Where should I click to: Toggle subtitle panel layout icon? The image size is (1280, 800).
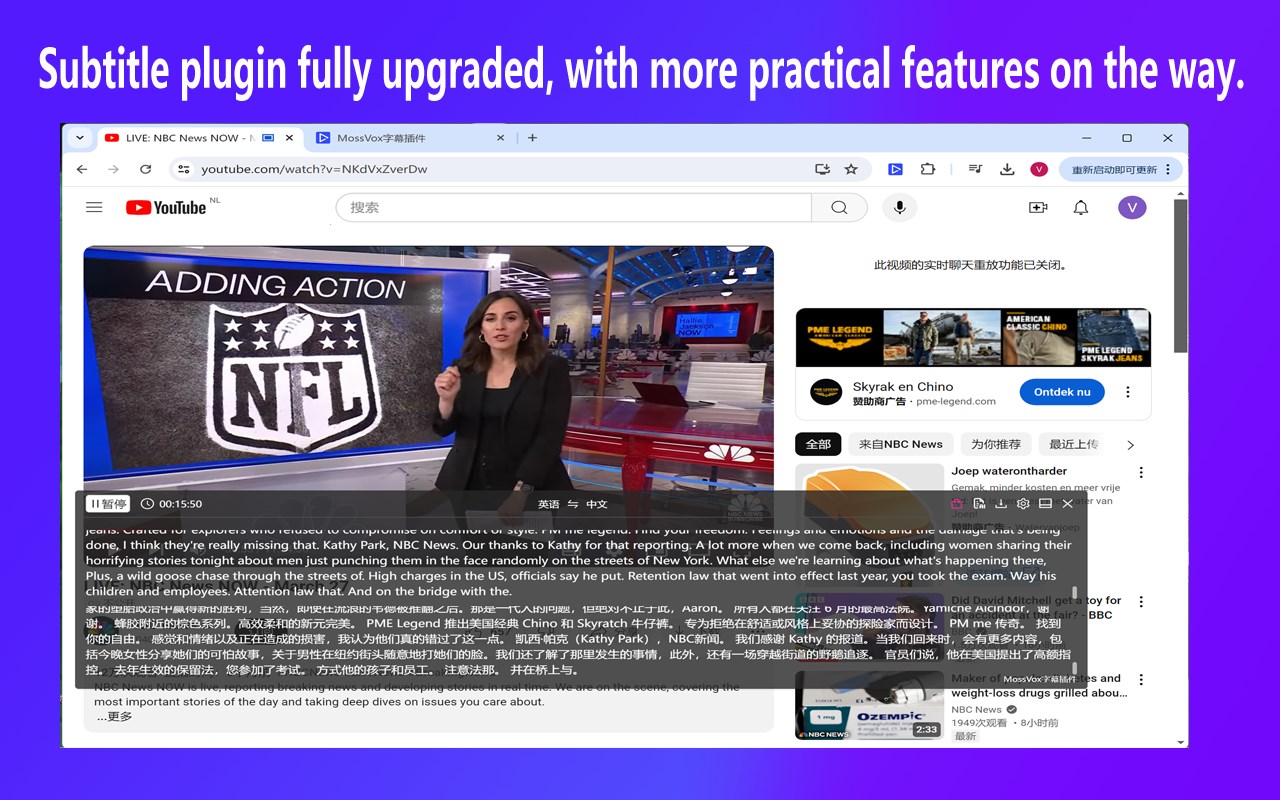[x=1045, y=504]
